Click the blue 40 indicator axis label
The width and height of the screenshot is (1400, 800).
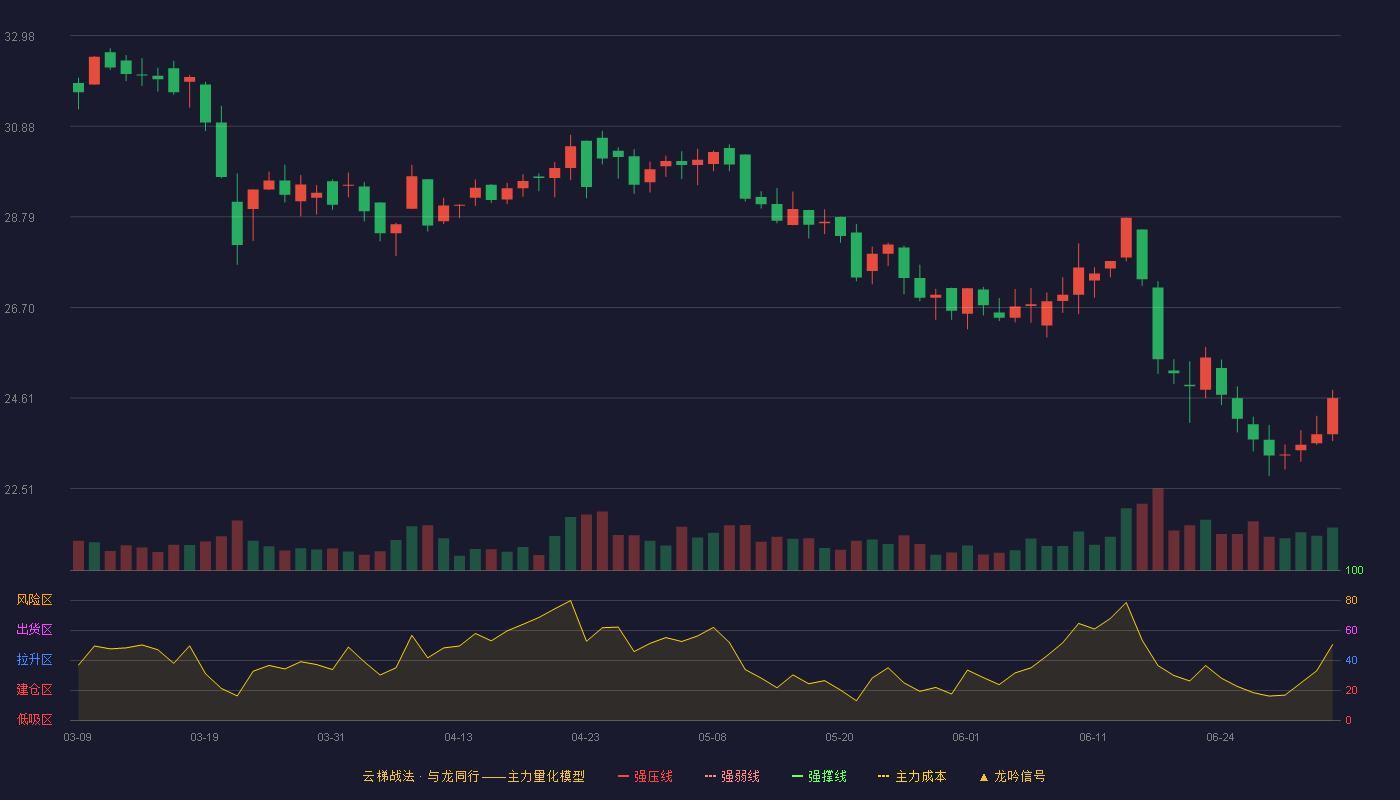(1351, 660)
